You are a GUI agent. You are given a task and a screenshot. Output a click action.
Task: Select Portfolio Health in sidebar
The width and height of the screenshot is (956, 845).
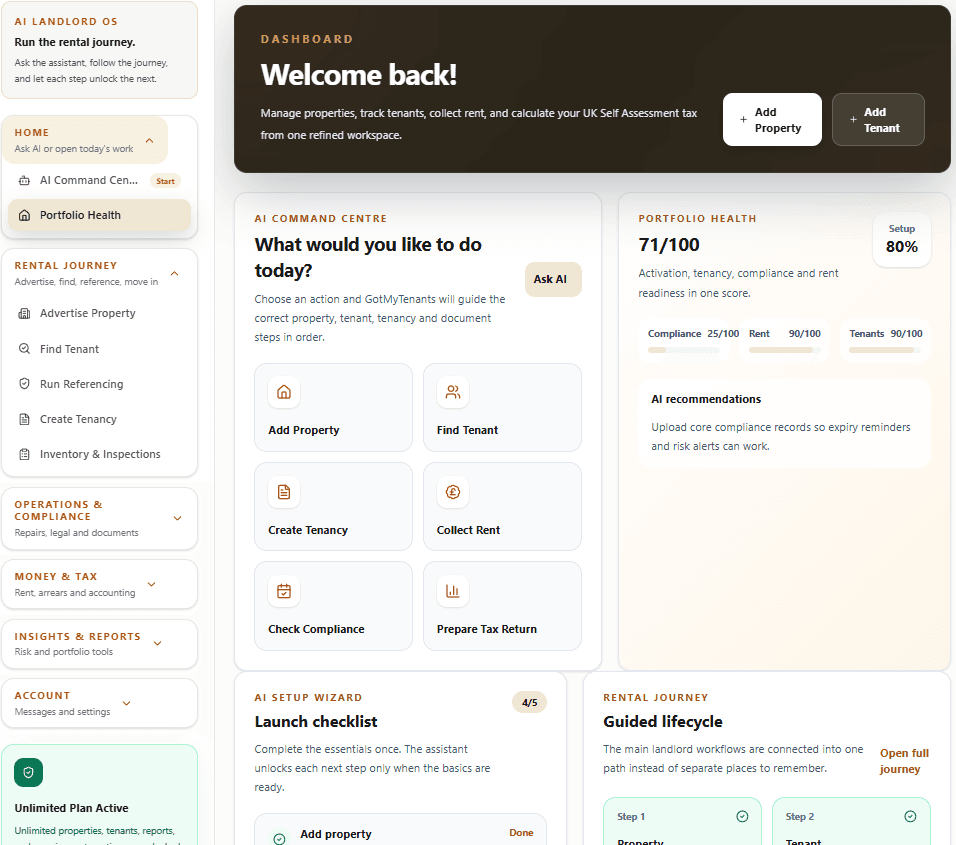point(99,215)
